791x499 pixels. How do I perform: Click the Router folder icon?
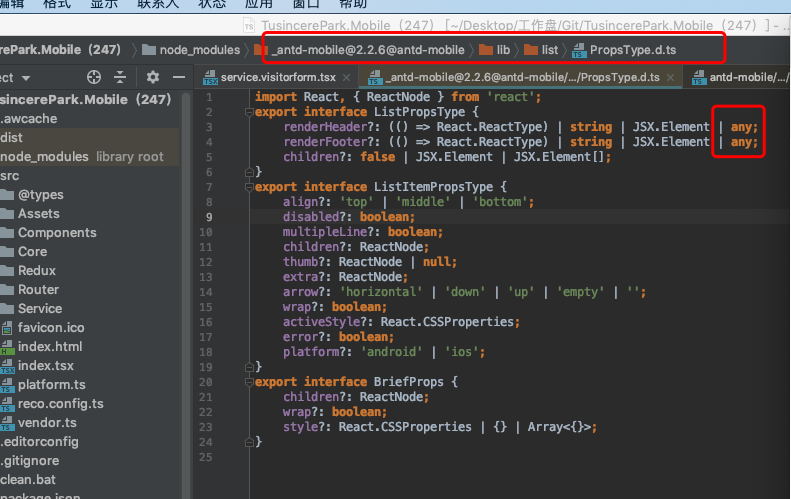click(x=7, y=290)
